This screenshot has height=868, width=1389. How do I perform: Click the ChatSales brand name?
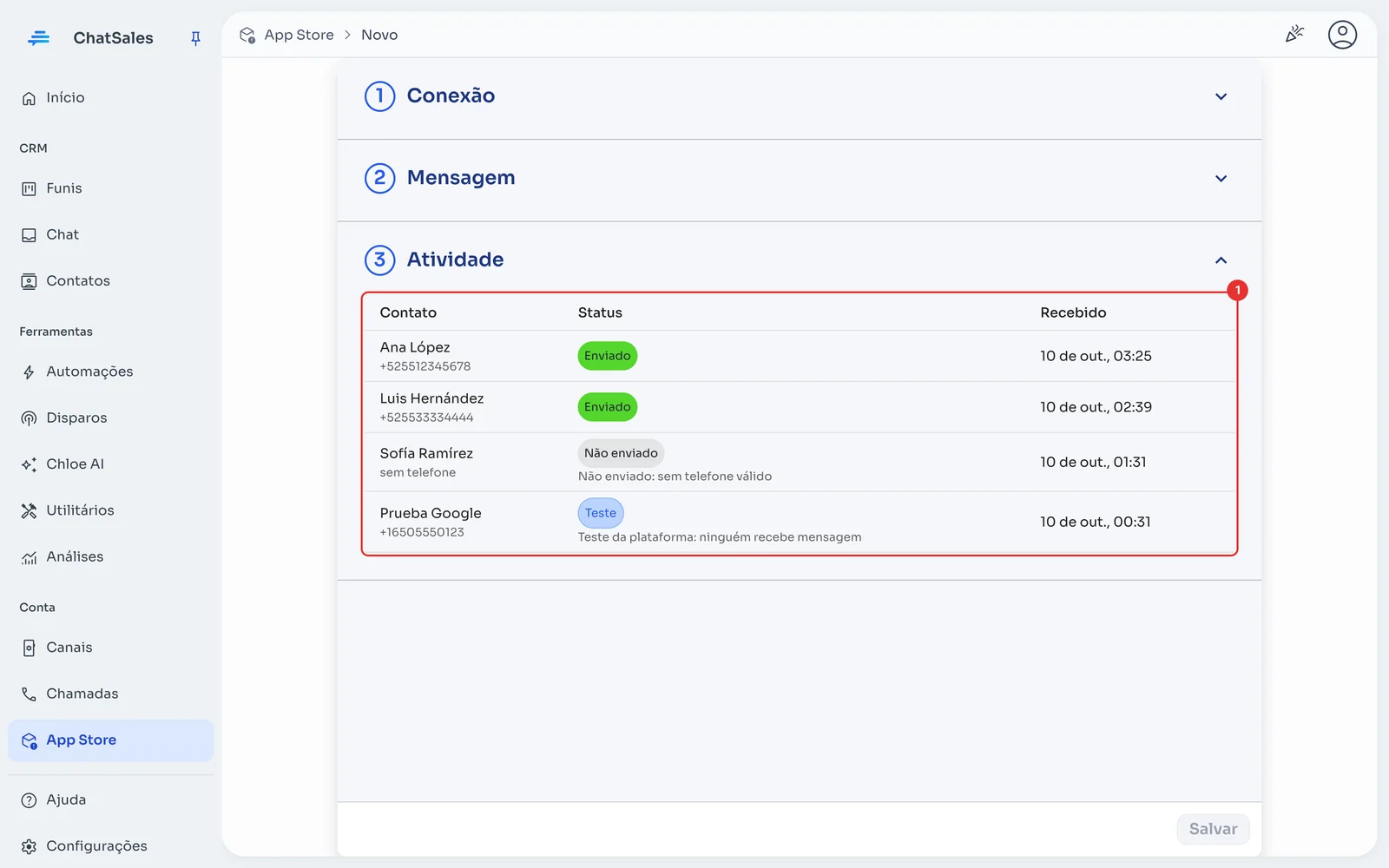(113, 38)
